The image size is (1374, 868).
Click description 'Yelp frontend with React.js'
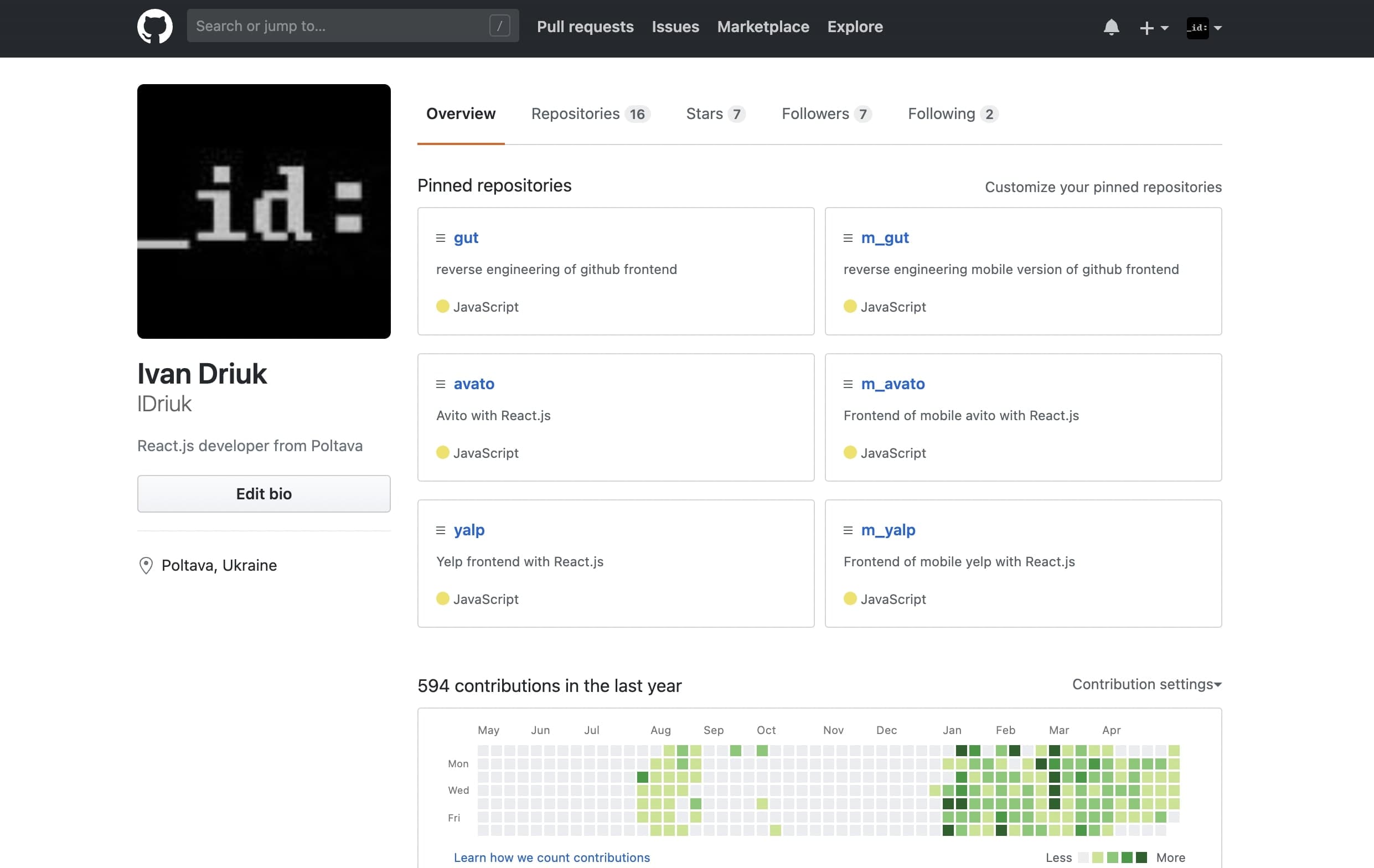point(520,561)
